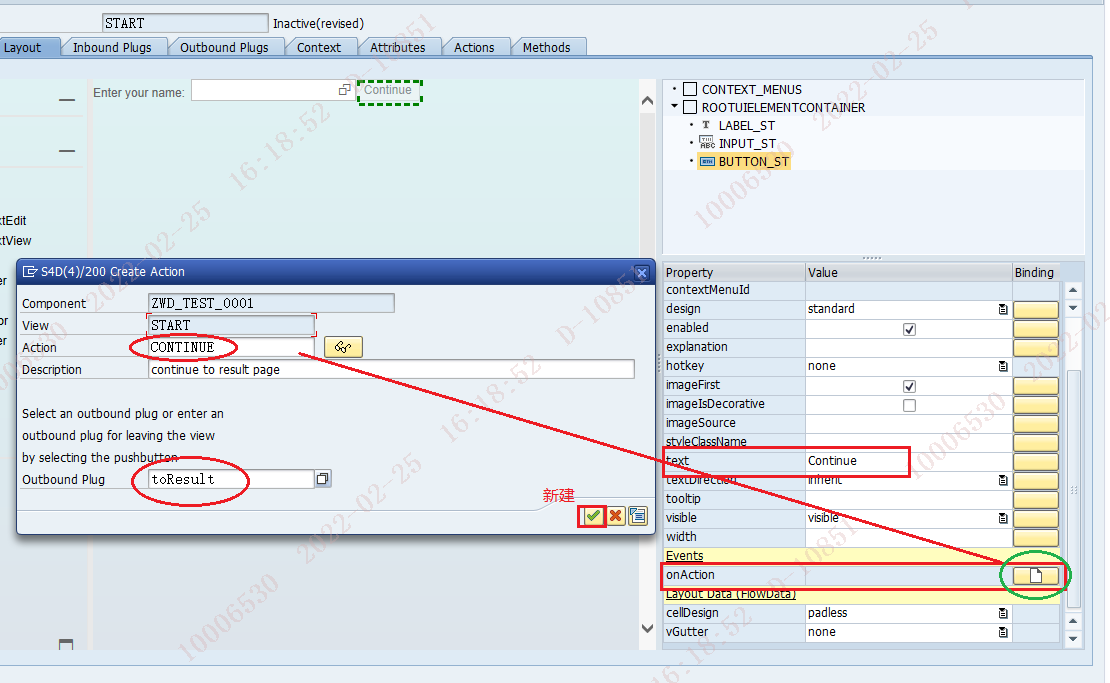Confirm Create Action with green checkmark
Viewport: 1110px width, 683px height.
pyautogui.click(x=593, y=516)
